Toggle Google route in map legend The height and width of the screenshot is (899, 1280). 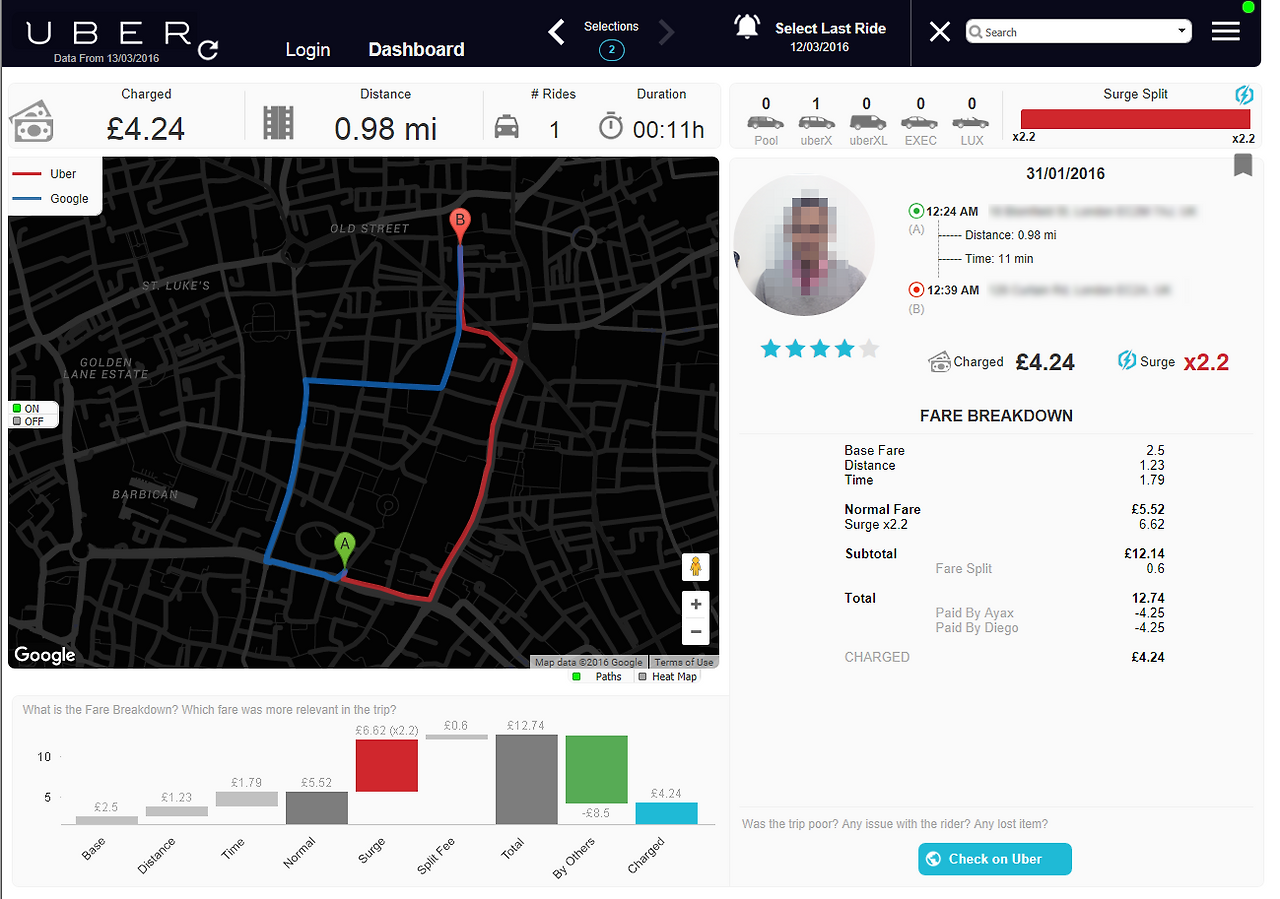(x=51, y=199)
